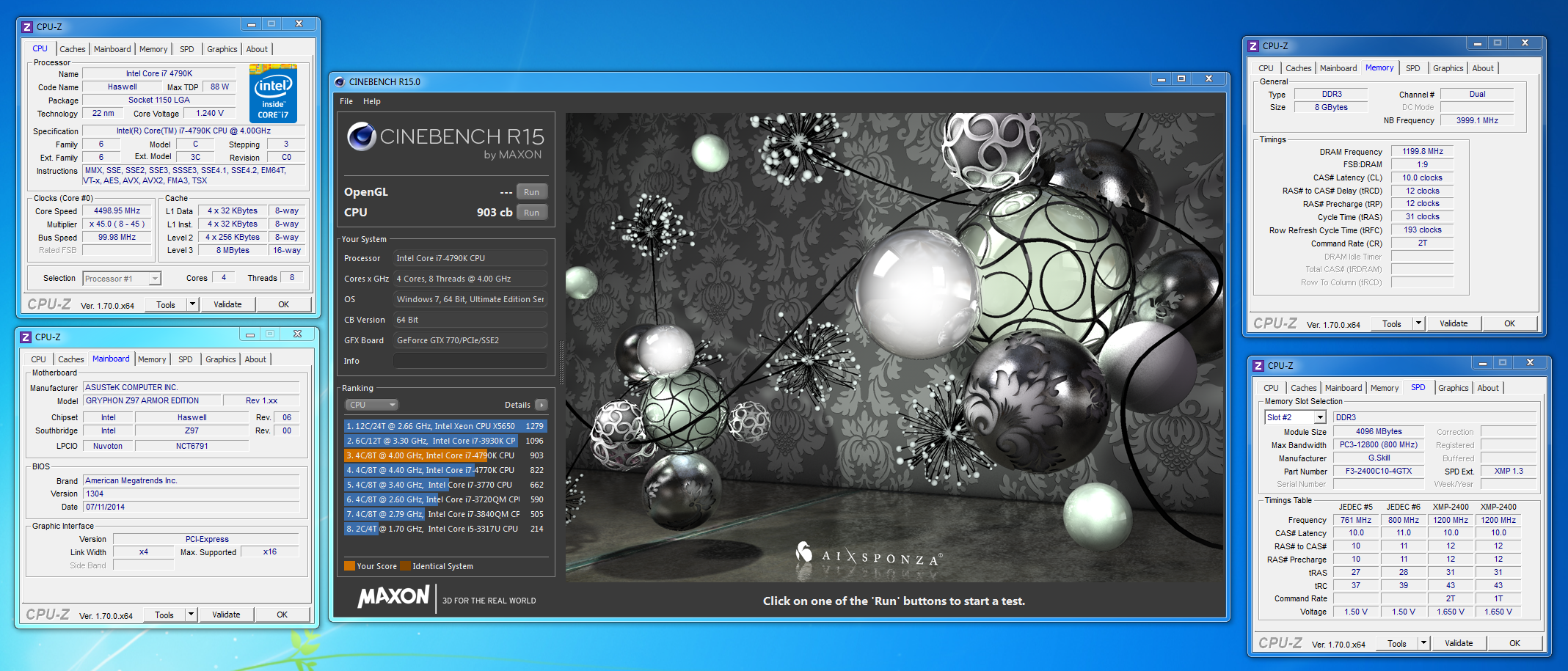This screenshot has height=671, width=1568.
Task: Select ranking row Intel Xeon CPU X5650 score 1279
Action: click(445, 426)
